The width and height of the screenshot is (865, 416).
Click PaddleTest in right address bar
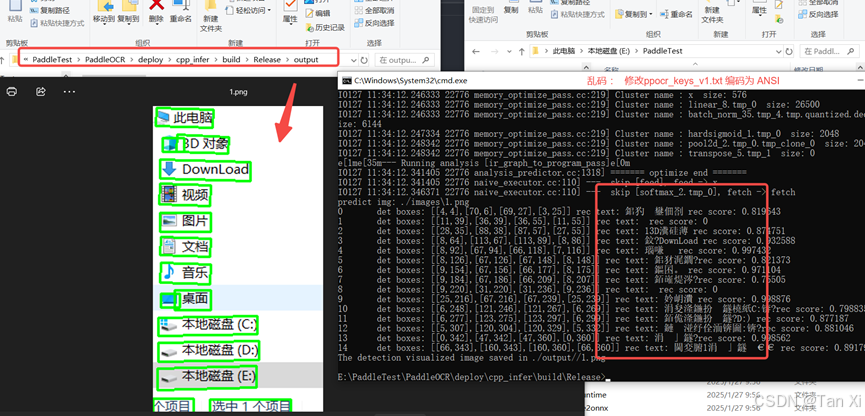tap(663, 51)
